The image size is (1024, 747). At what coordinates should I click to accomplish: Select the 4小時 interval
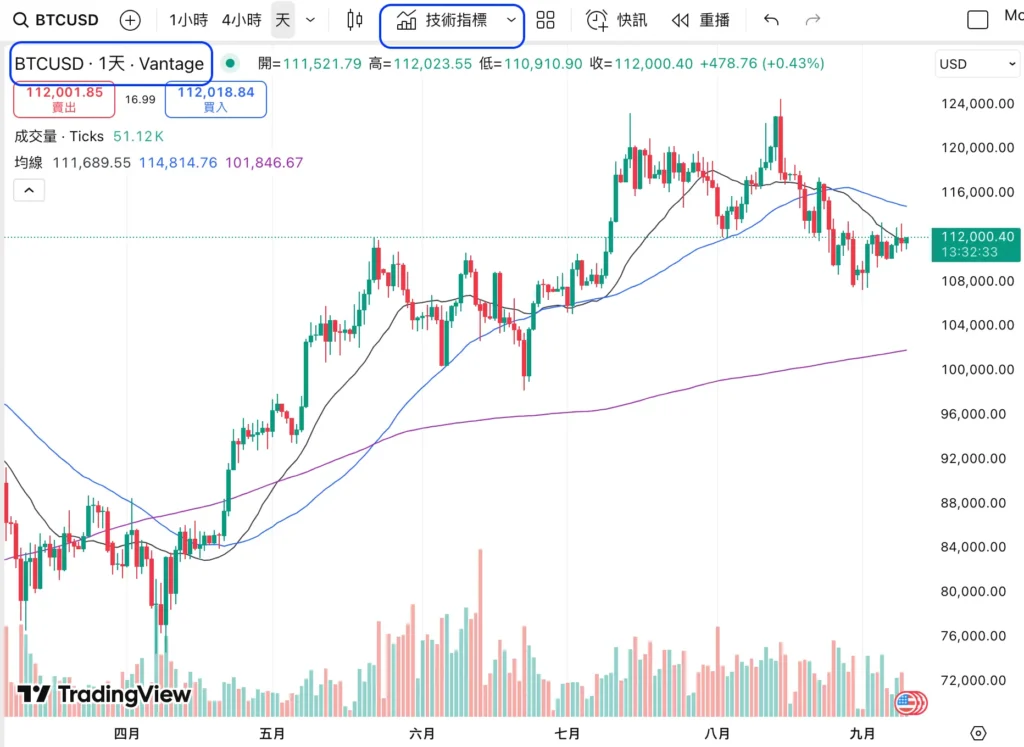click(x=241, y=20)
